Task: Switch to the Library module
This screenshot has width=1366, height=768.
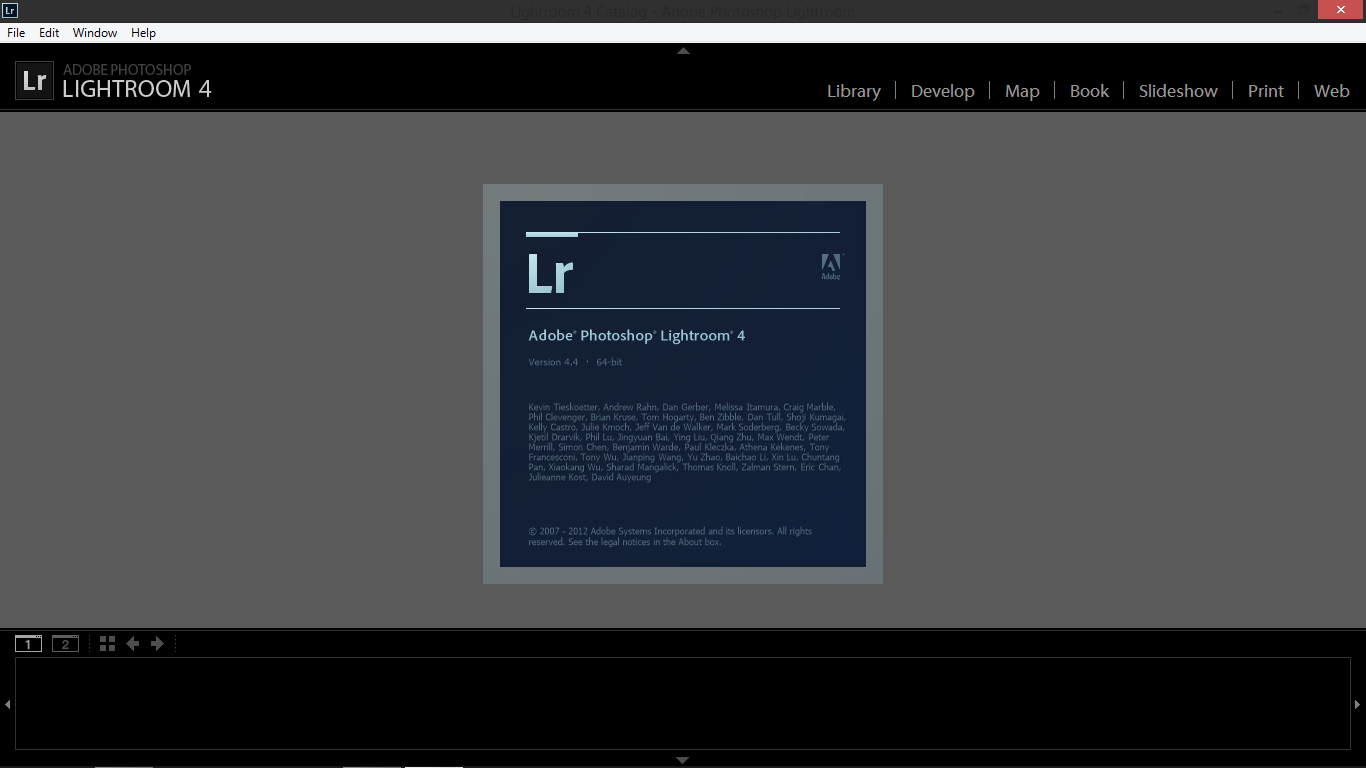Action: point(854,91)
